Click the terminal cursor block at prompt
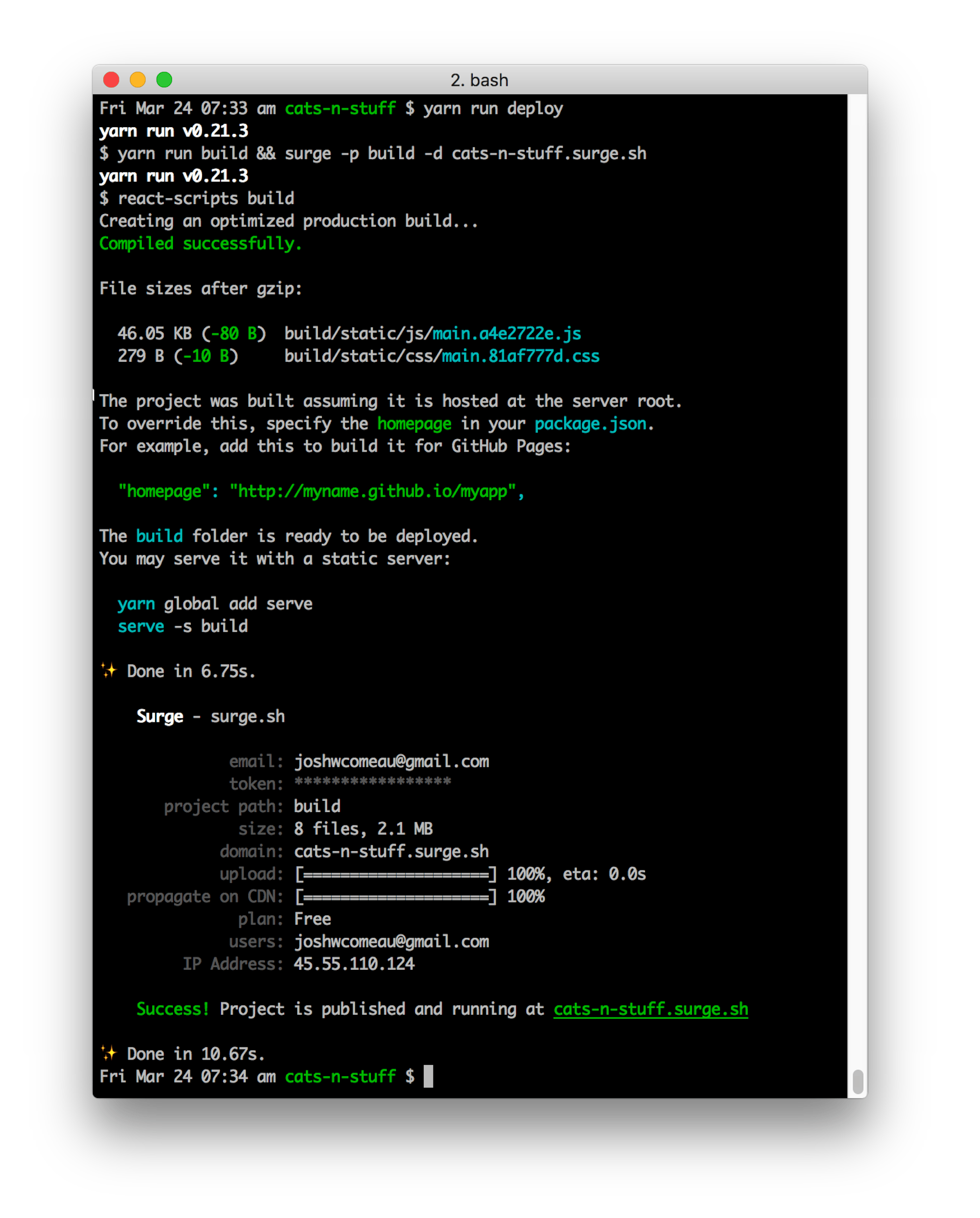The image size is (980, 1218). click(x=428, y=1076)
